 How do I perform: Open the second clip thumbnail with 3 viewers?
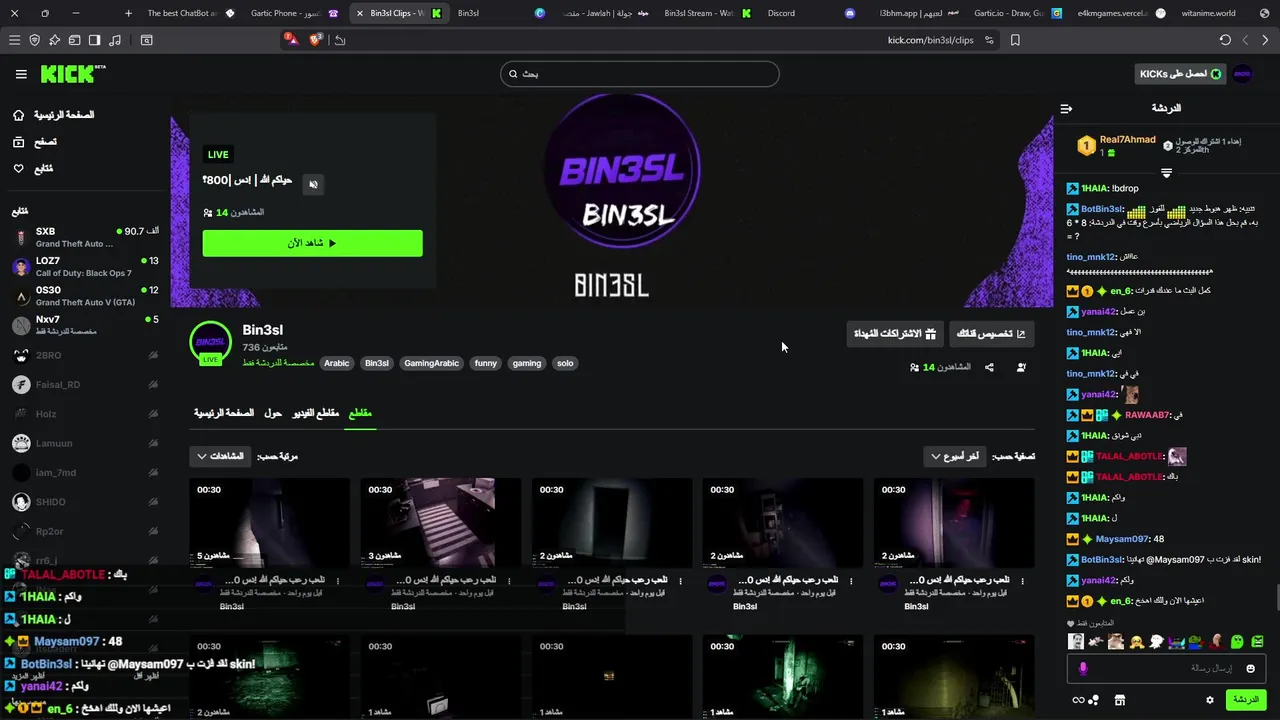(x=441, y=523)
